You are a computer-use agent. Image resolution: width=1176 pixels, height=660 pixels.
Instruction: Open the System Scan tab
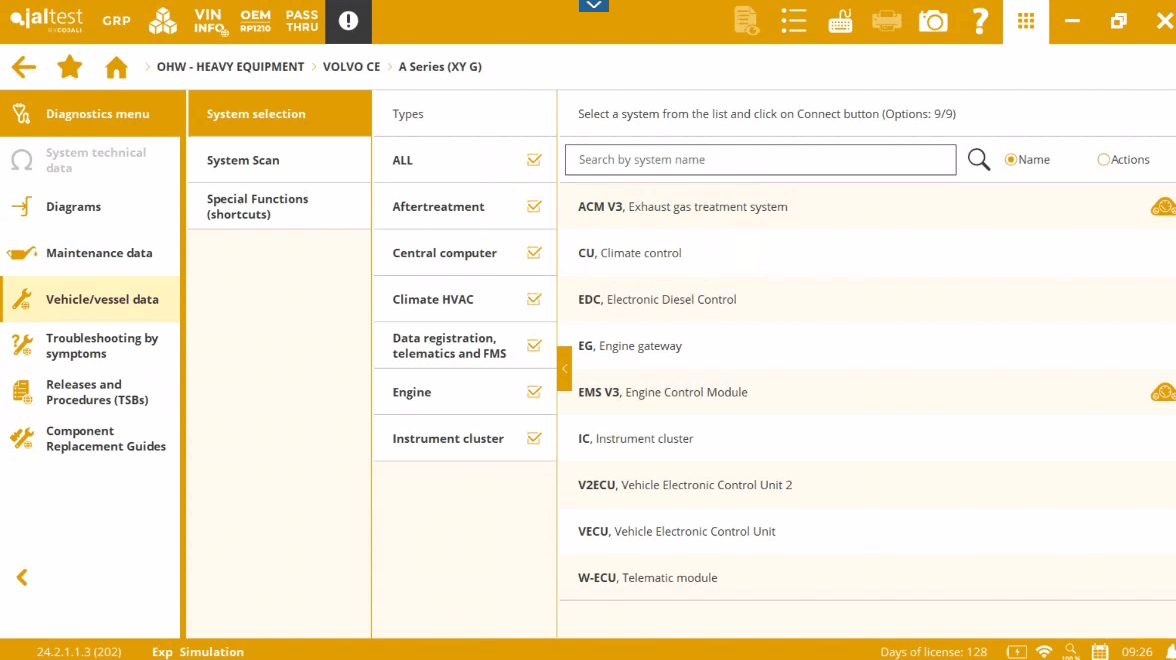(243, 160)
